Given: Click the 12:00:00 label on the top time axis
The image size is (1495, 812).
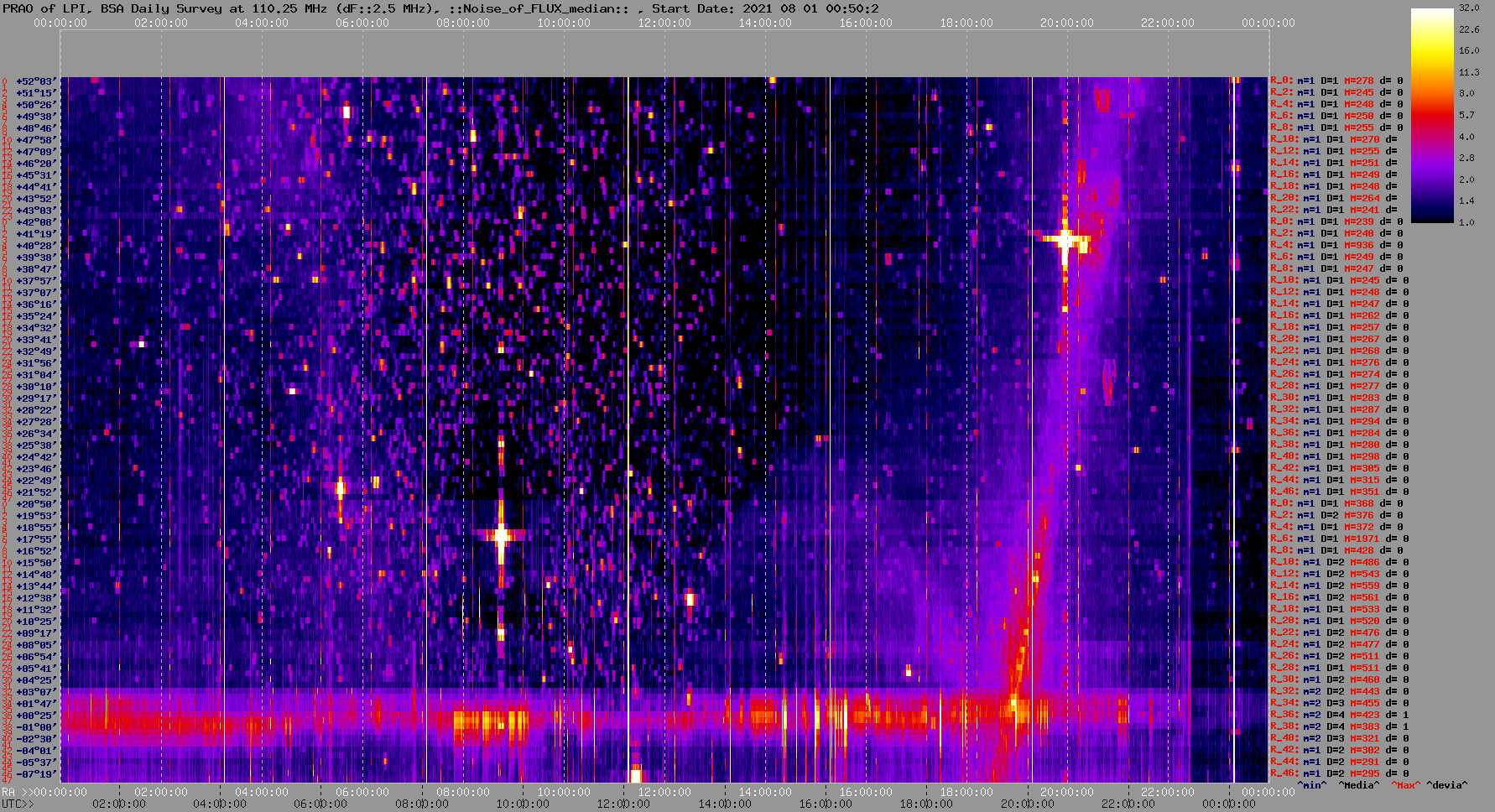Looking at the screenshot, I should pyautogui.click(x=664, y=23).
